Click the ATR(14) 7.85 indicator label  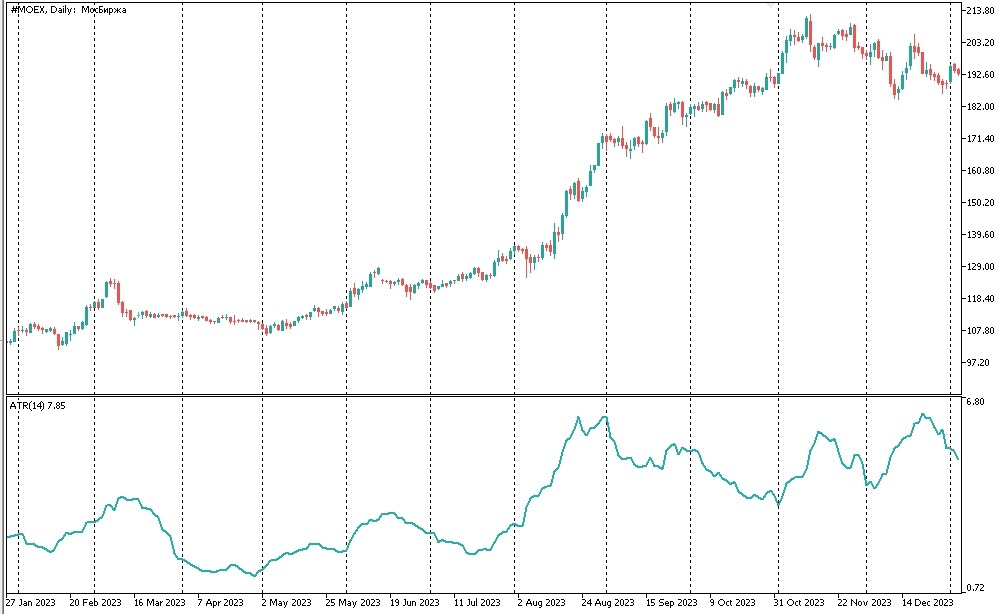click(37, 405)
